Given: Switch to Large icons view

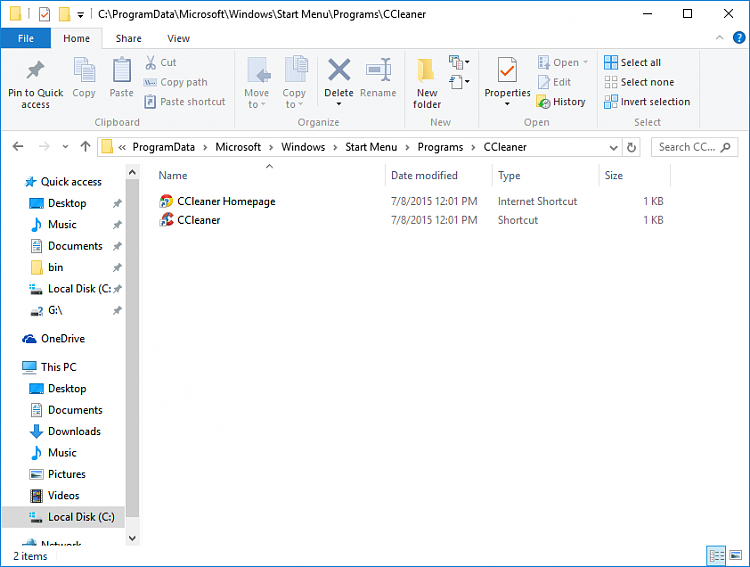Looking at the screenshot, I should click(736, 556).
